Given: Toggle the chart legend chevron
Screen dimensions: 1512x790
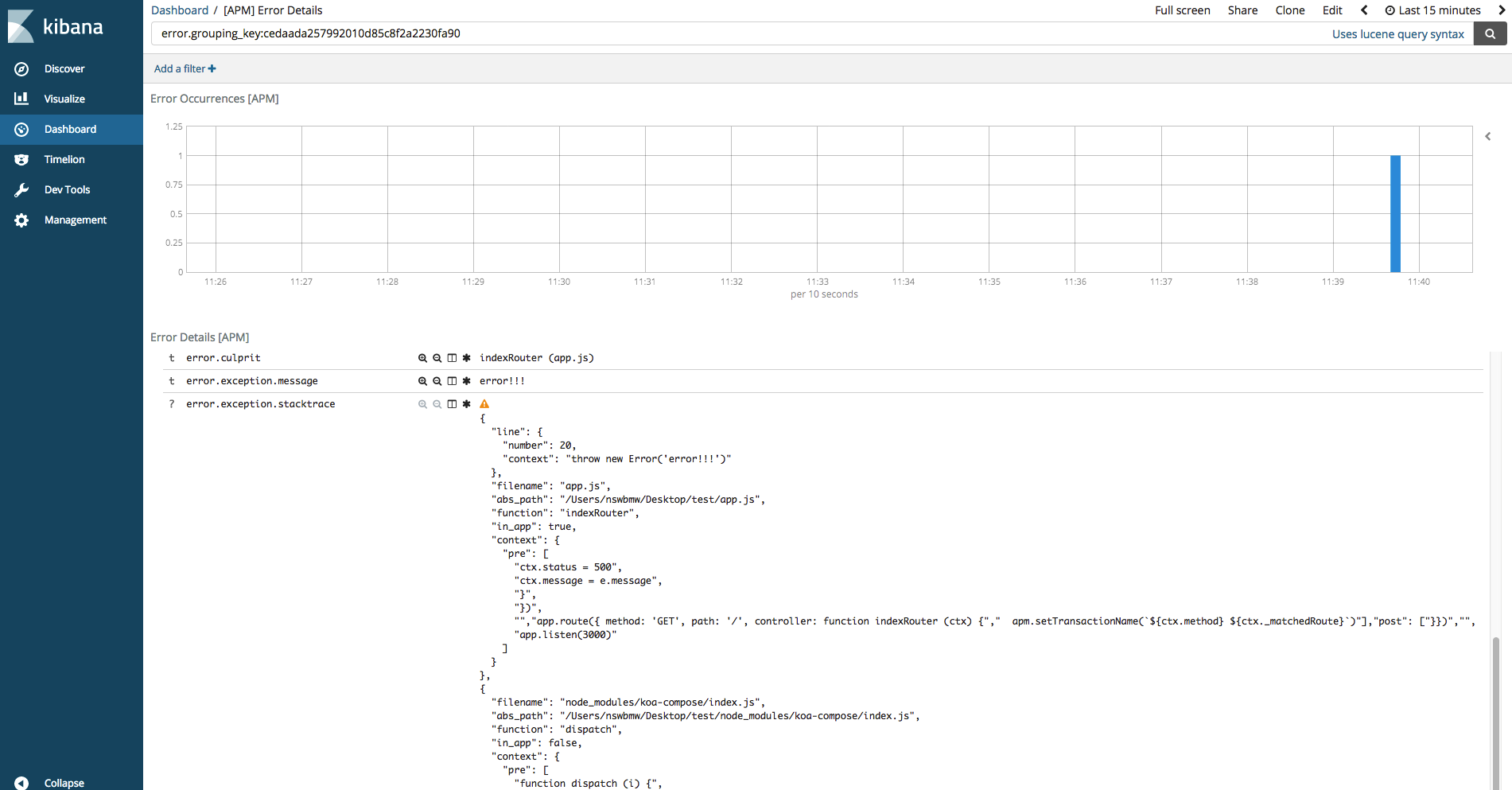Looking at the screenshot, I should point(1487,136).
